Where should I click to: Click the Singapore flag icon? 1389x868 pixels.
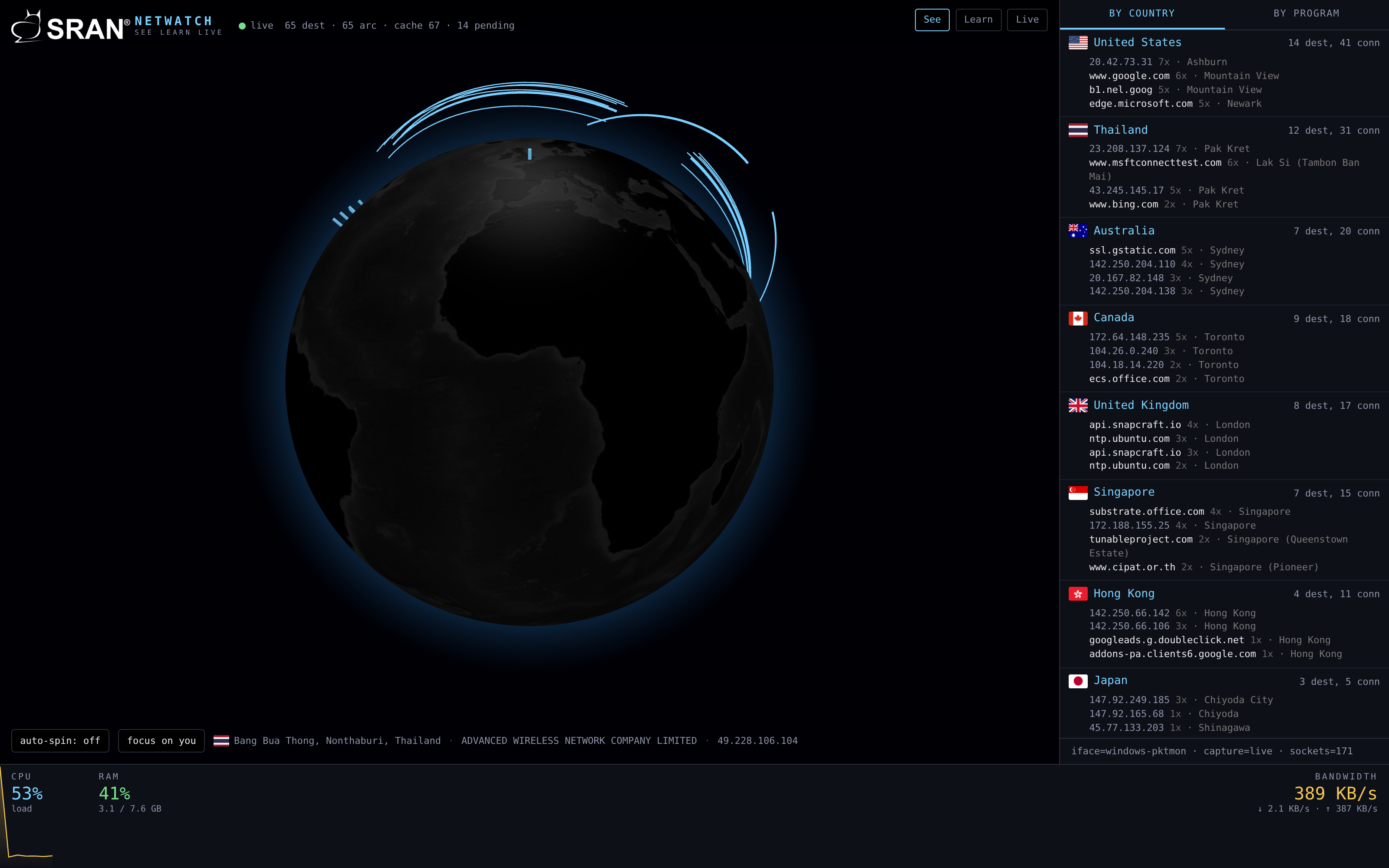[1077, 493]
